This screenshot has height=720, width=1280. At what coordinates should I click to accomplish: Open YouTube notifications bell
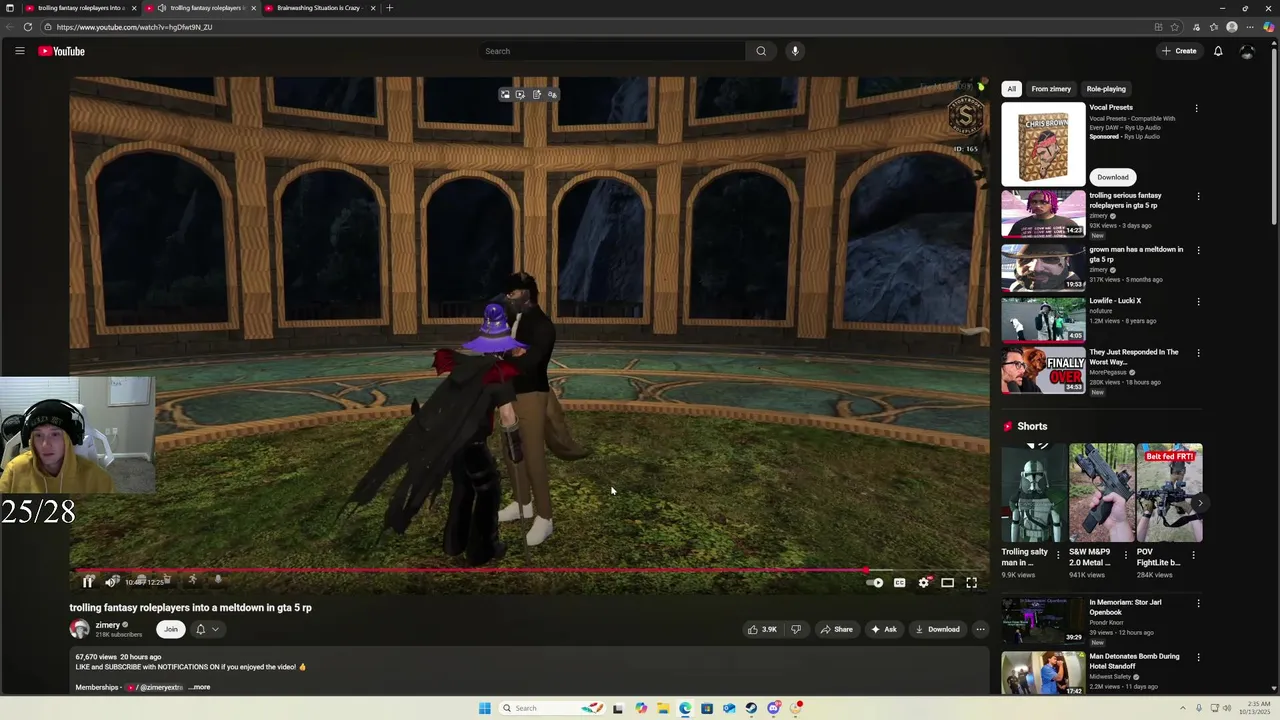pyautogui.click(x=1218, y=51)
